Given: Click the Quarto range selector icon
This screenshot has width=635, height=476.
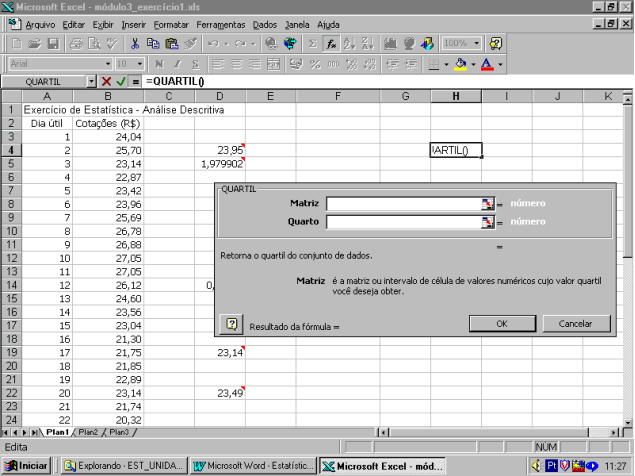Looking at the screenshot, I should pyautogui.click(x=487, y=221).
